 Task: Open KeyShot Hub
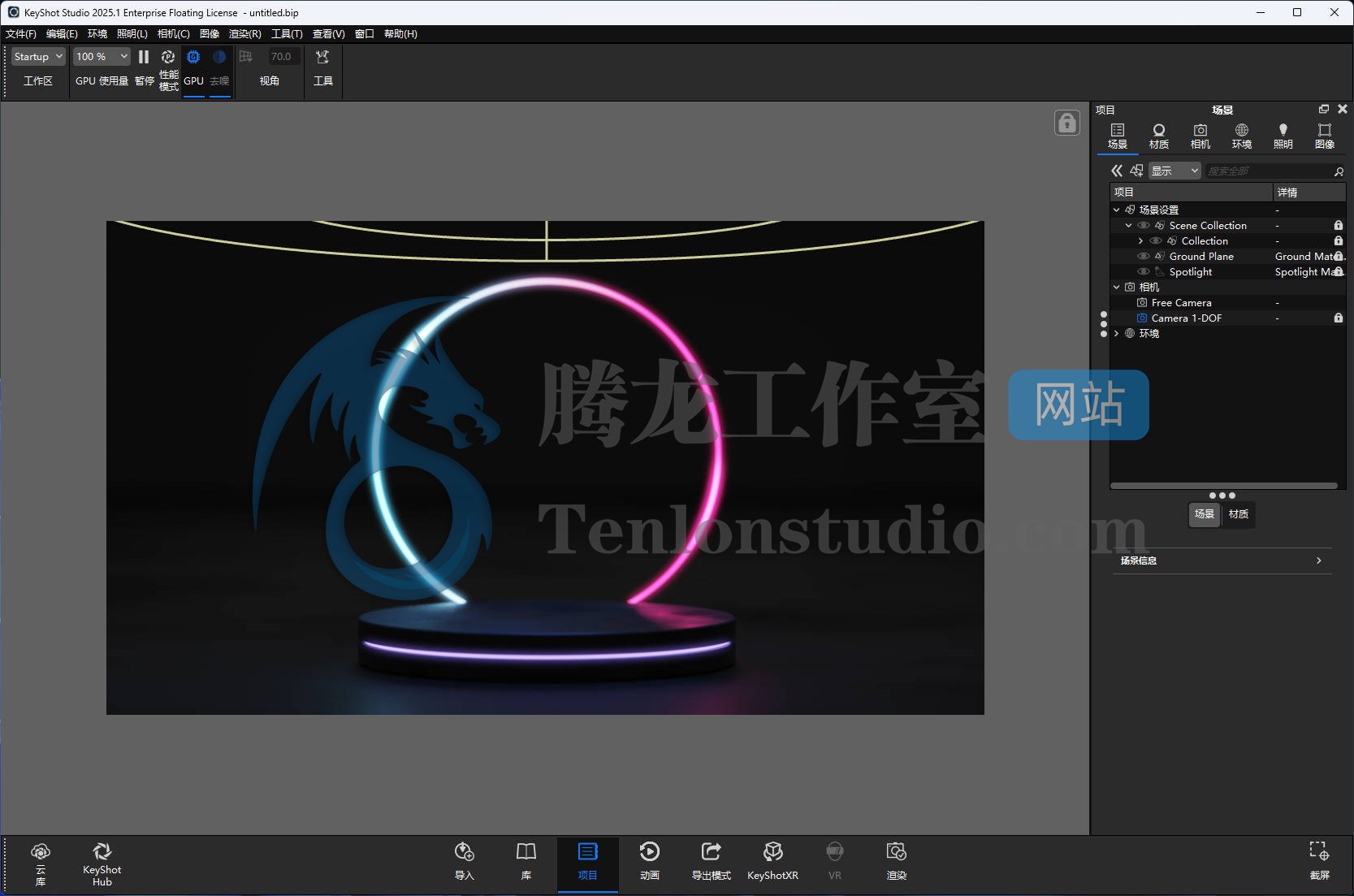point(102,863)
